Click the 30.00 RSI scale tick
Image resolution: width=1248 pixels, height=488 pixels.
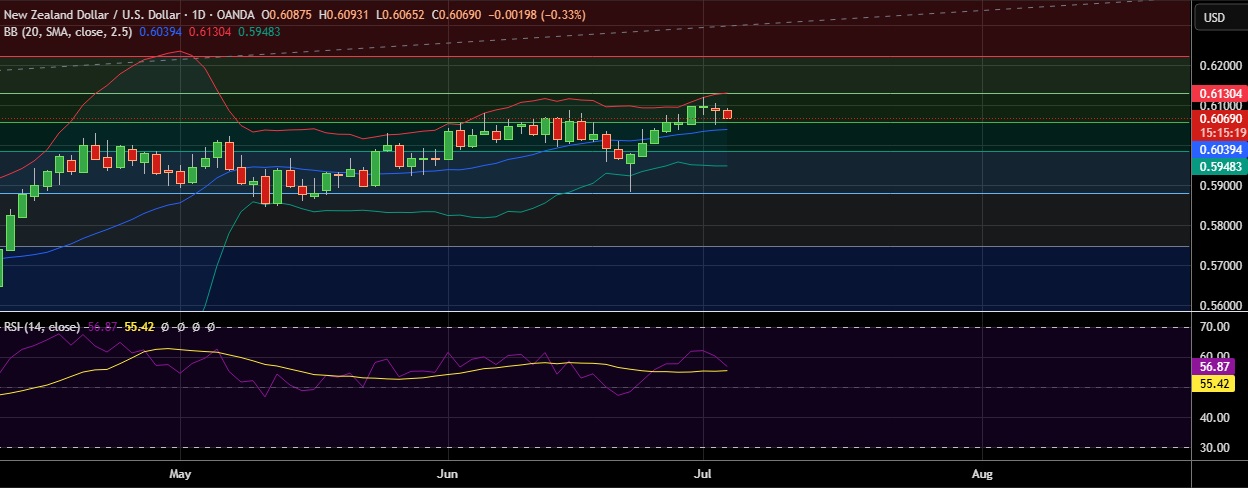[x=1215, y=447]
